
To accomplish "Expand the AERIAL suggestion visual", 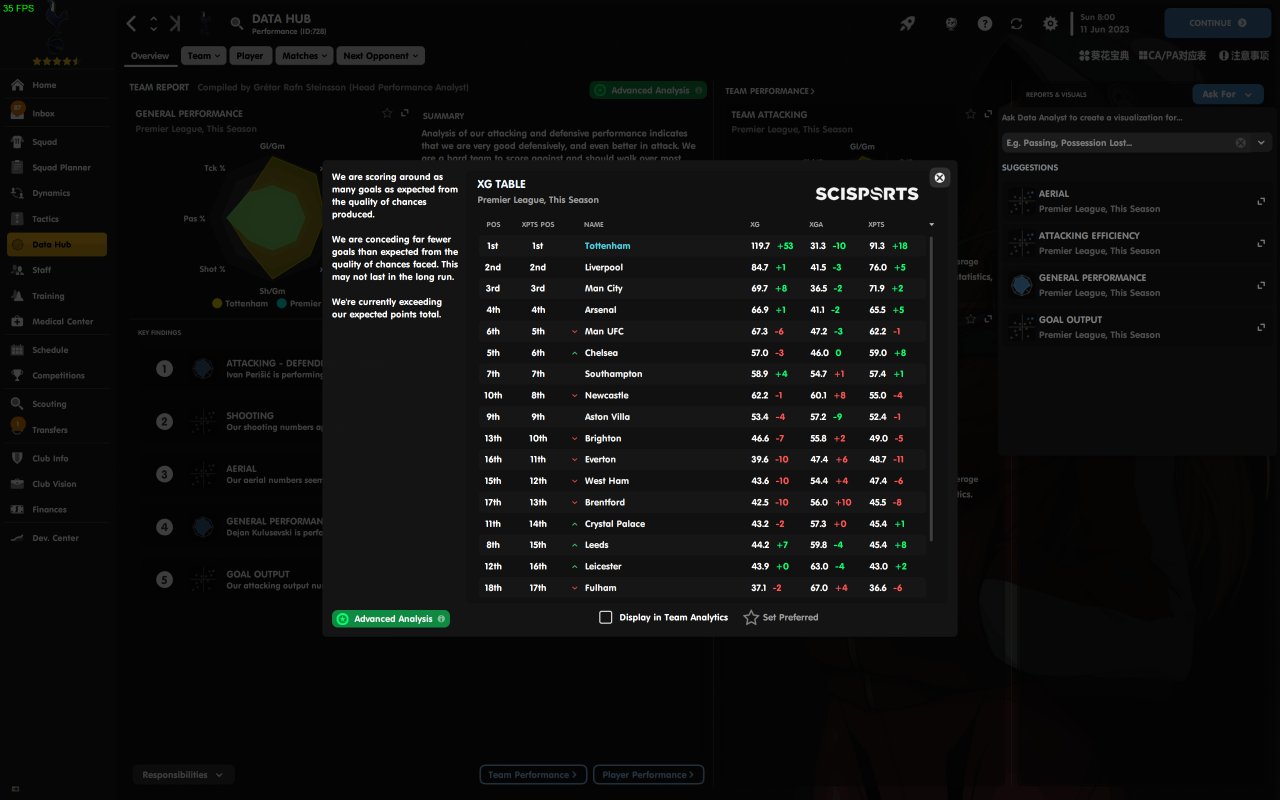I will click(x=1261, y=201).
